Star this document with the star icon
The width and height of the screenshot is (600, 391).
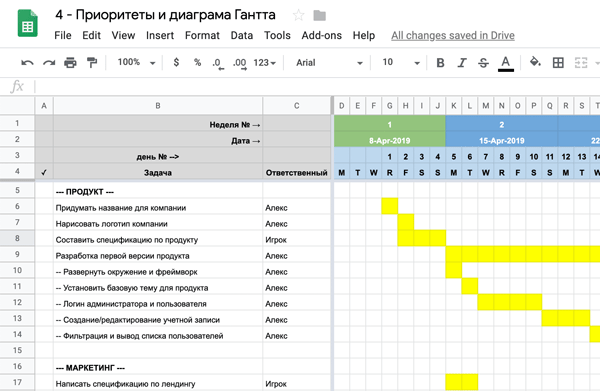298,16
